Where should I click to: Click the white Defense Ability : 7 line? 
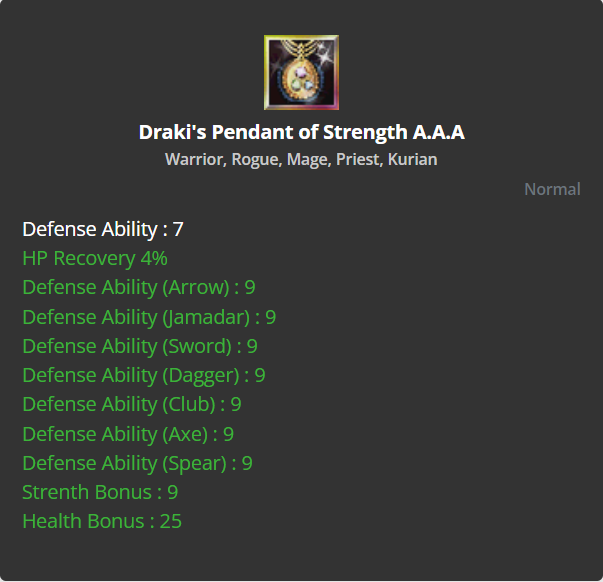[103, 229]
